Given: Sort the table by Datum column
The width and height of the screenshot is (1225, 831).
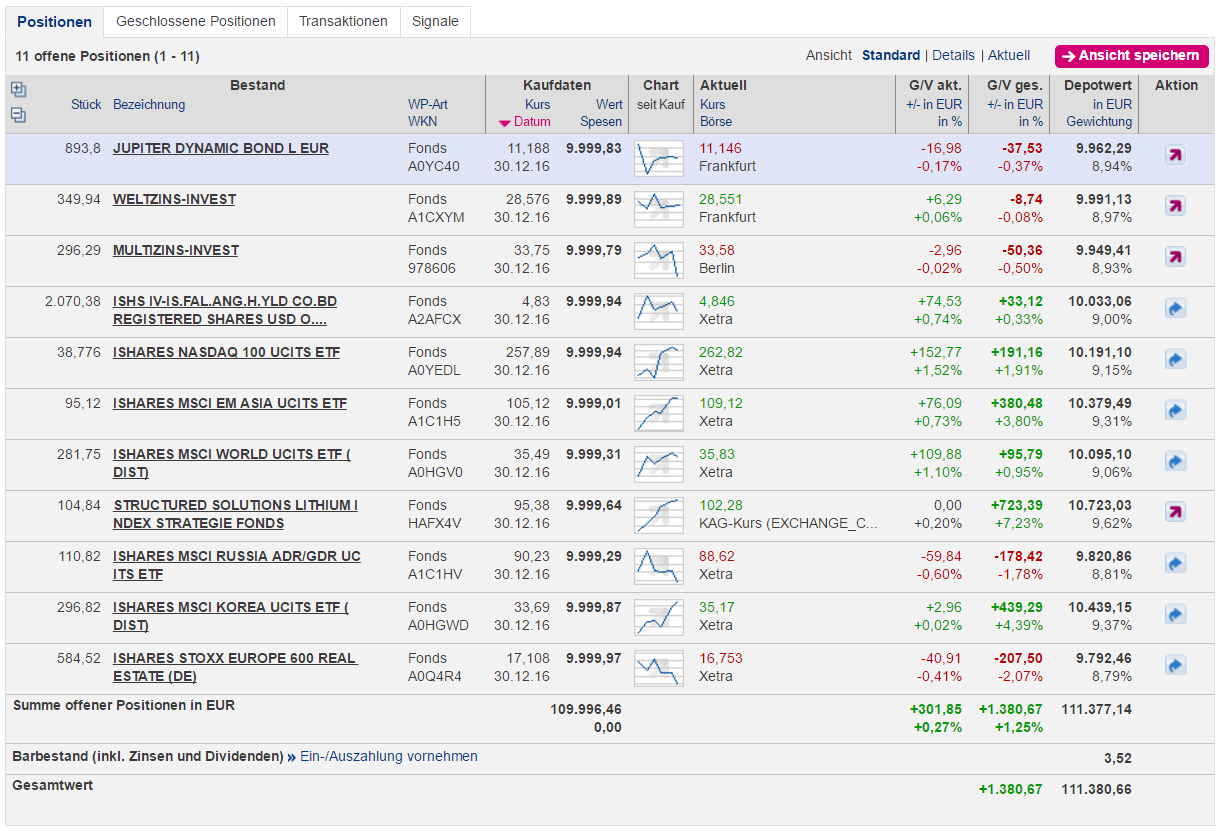Looking at the screenshot, I should [532, 122].
